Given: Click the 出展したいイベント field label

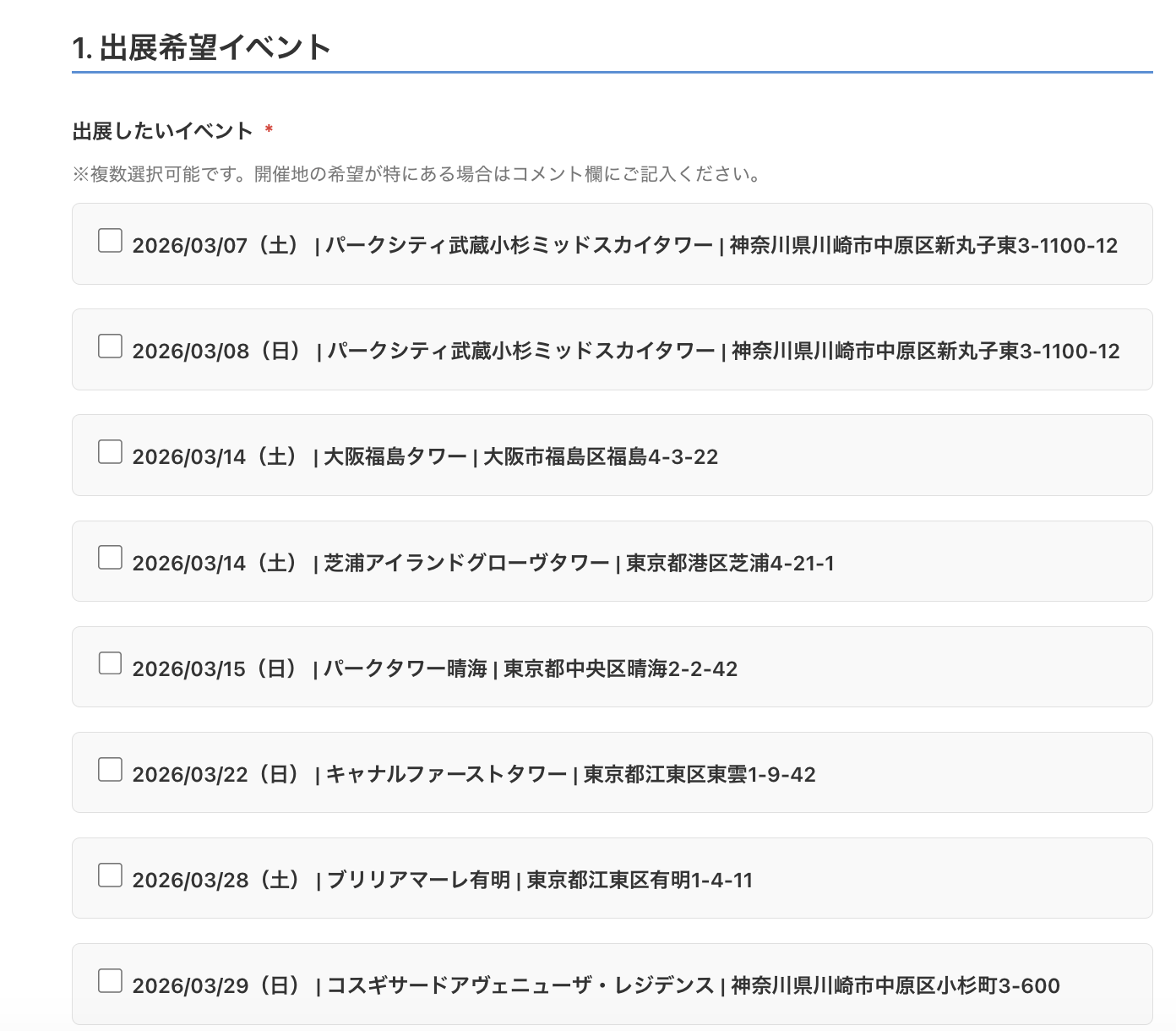Looking at the screenshot, I should click(163, 131).
